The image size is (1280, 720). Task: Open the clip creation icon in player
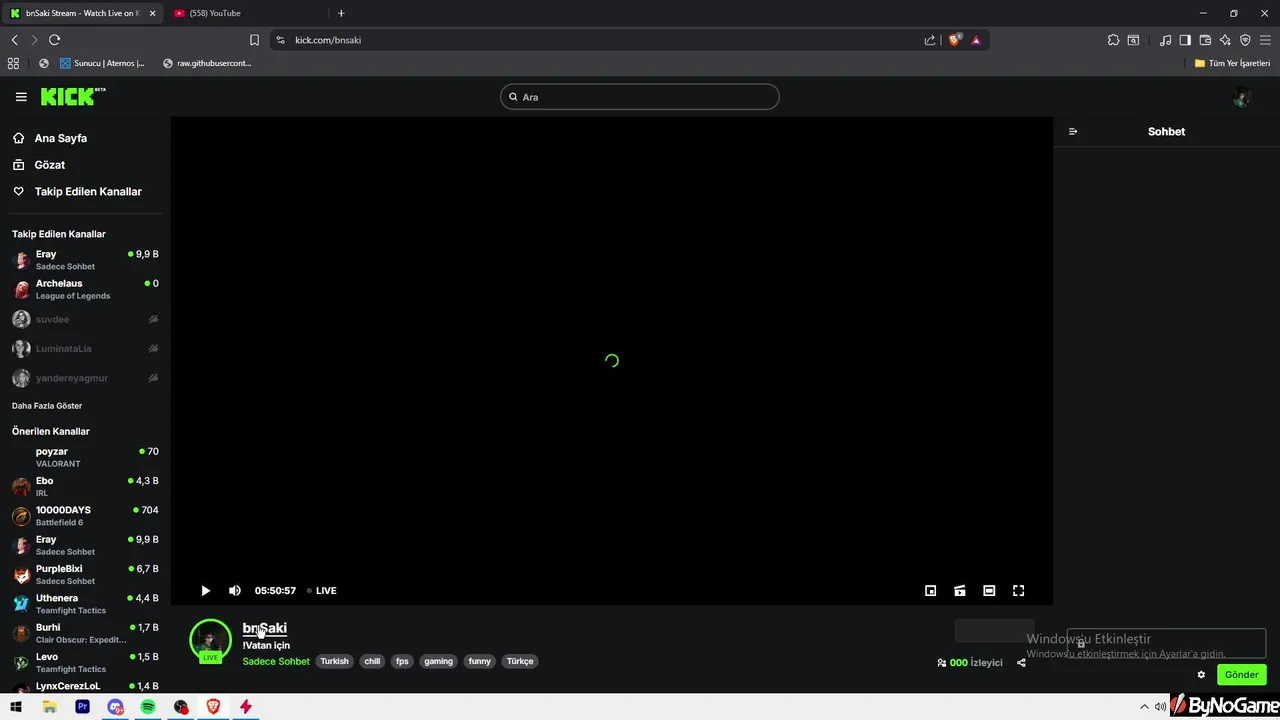coord(960,591)
